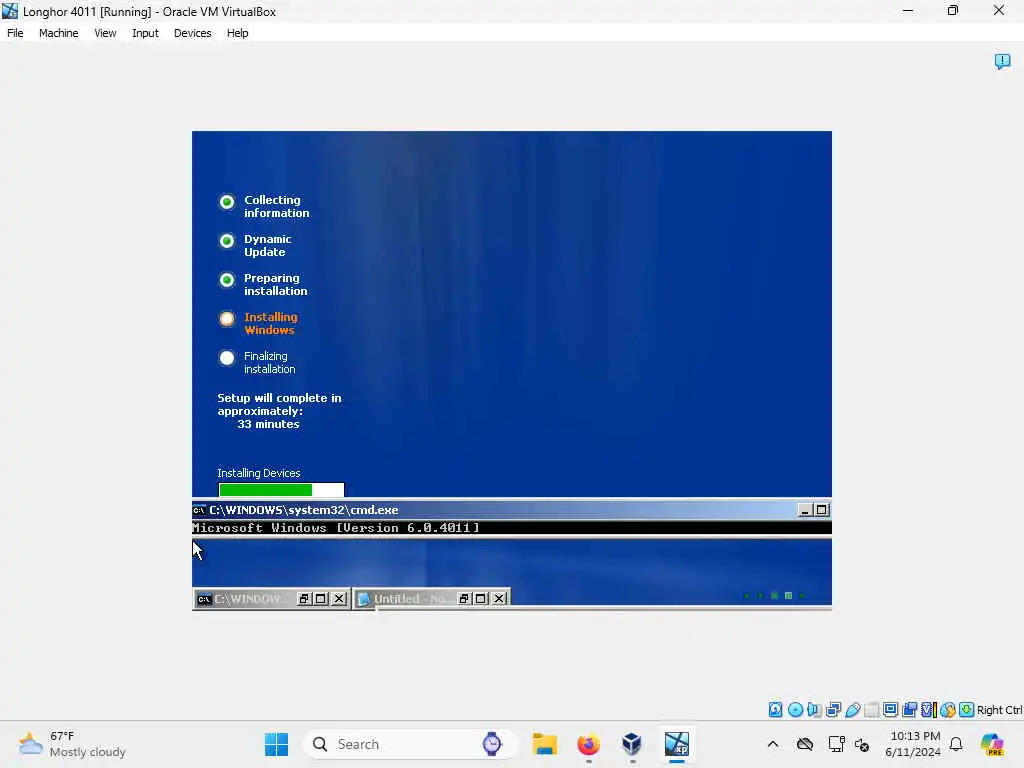Click the Windows taskbar Search box

coord(411,744)
